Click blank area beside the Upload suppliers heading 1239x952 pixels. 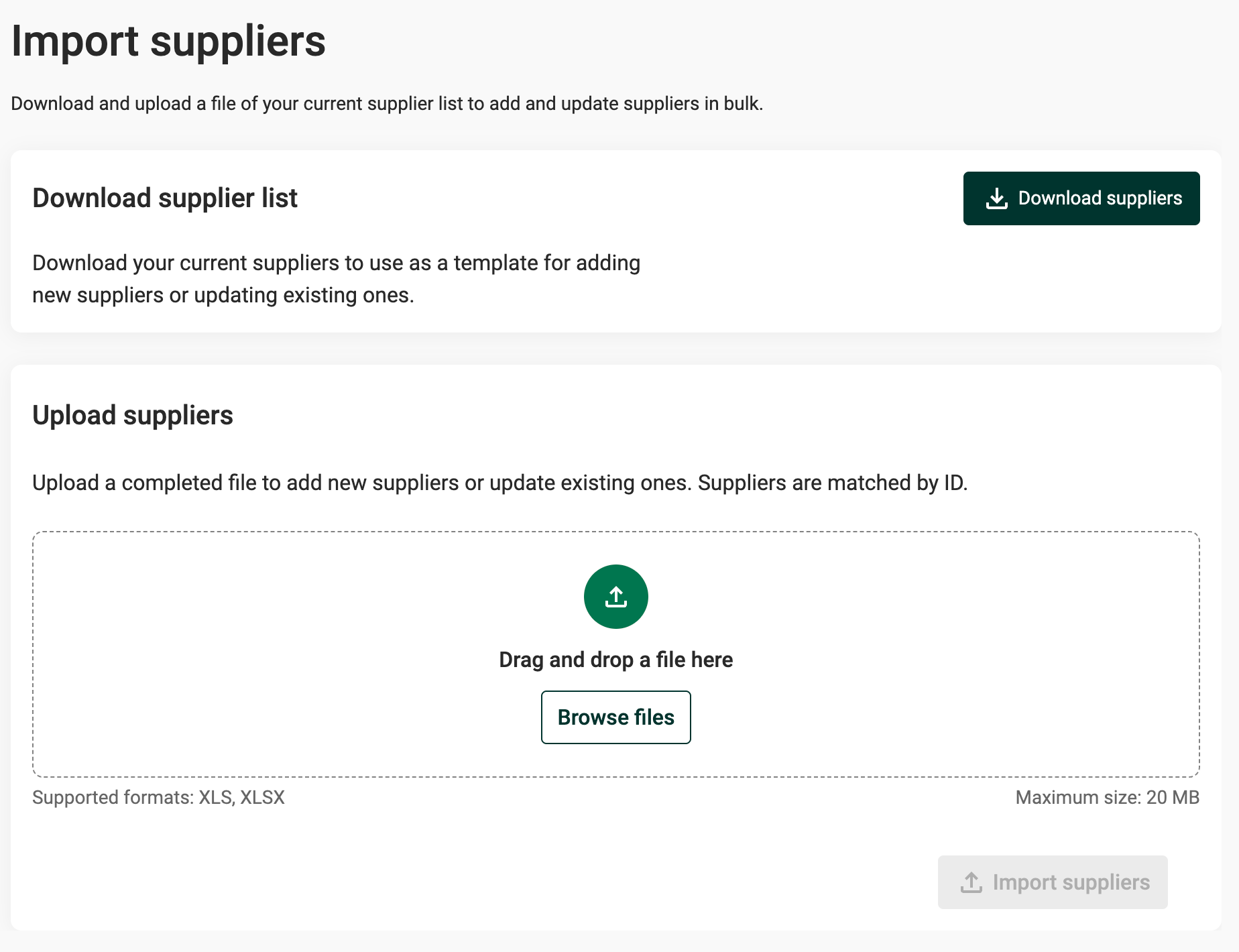click(x=670, y=416)
